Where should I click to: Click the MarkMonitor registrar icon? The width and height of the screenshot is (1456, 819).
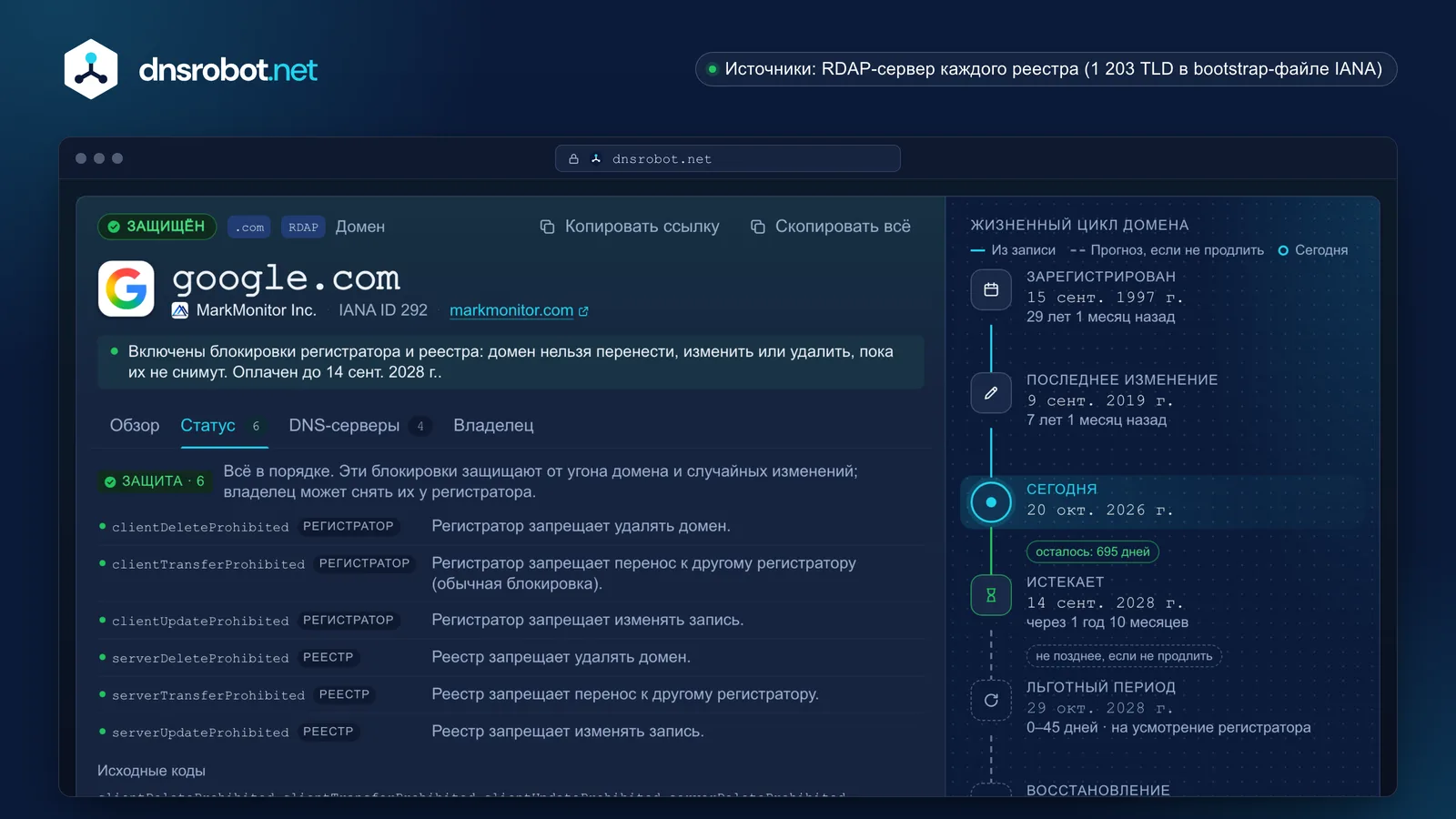coord(180,310)
